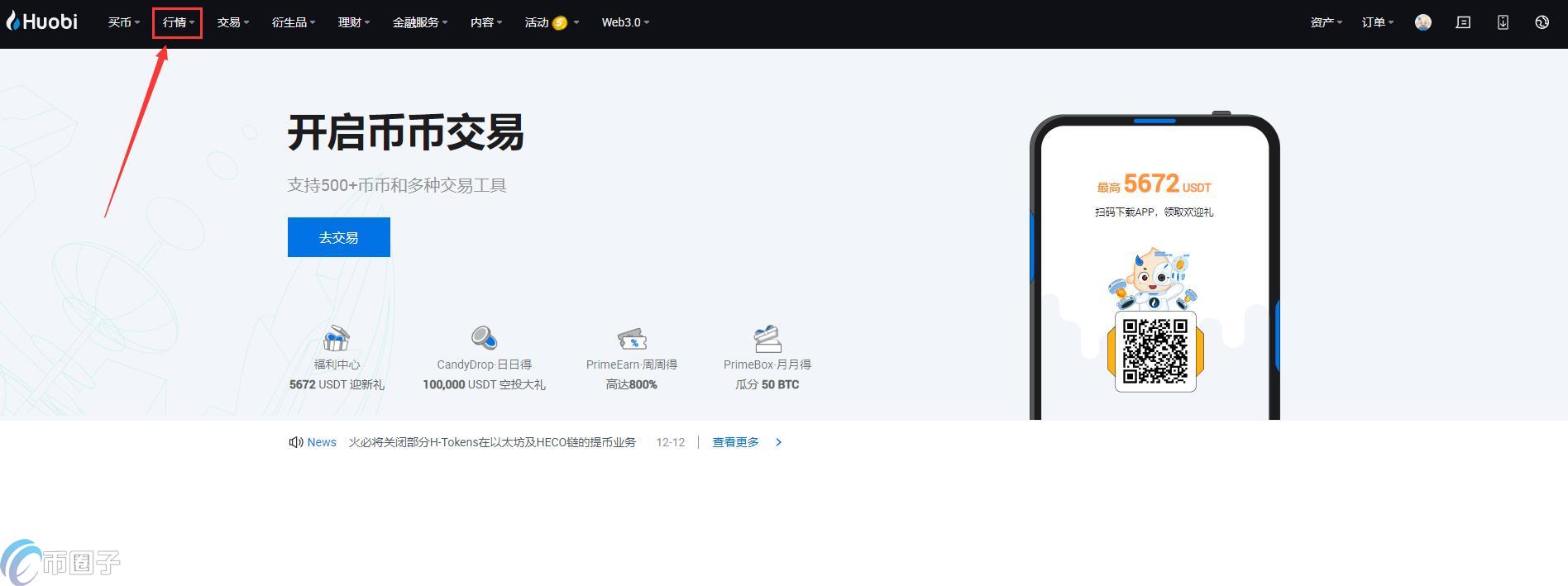Screen dimensions: 1568x586
Task: Expand the 理财 menu
Action: 354,22
